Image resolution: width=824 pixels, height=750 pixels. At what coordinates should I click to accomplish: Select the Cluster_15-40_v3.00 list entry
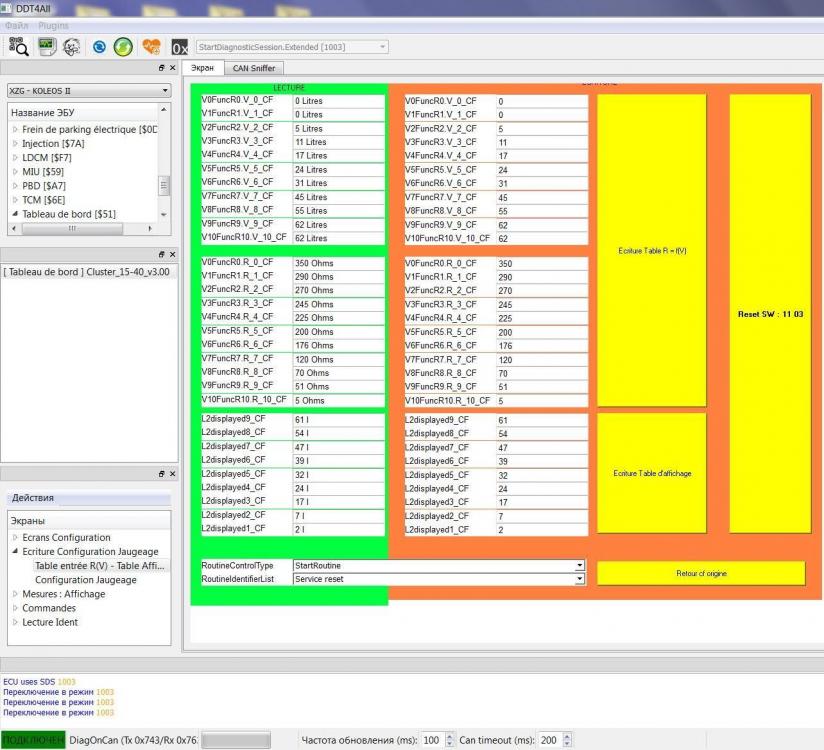click(87, 272)
